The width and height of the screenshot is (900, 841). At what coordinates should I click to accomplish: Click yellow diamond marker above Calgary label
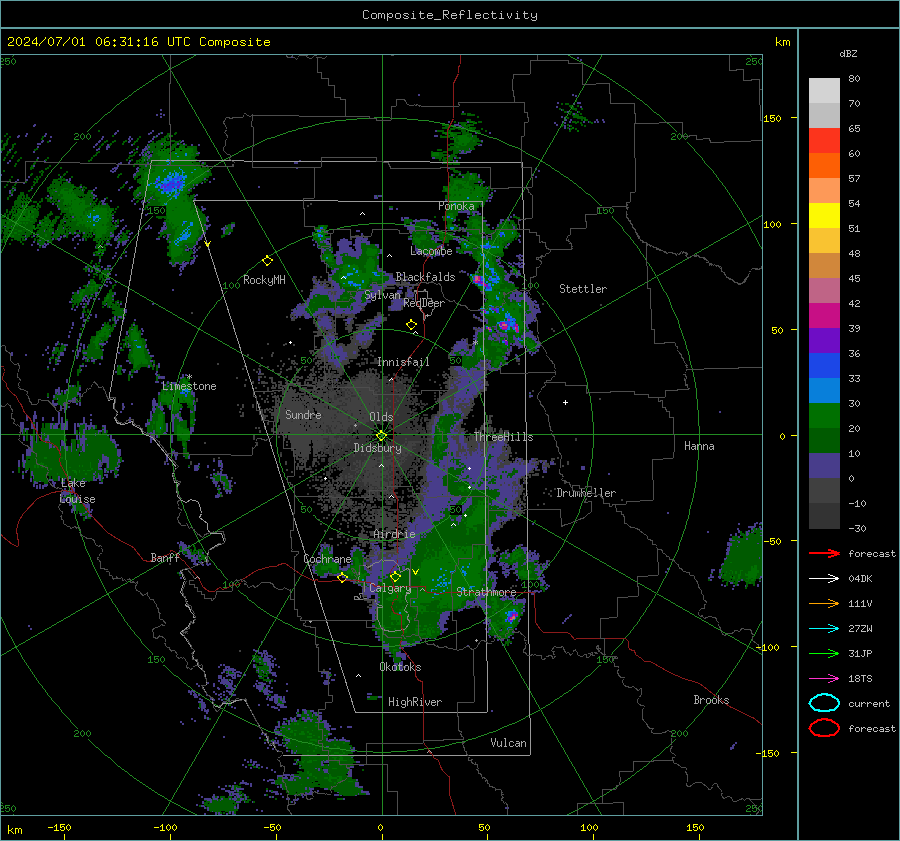click(x=395, y=576)
